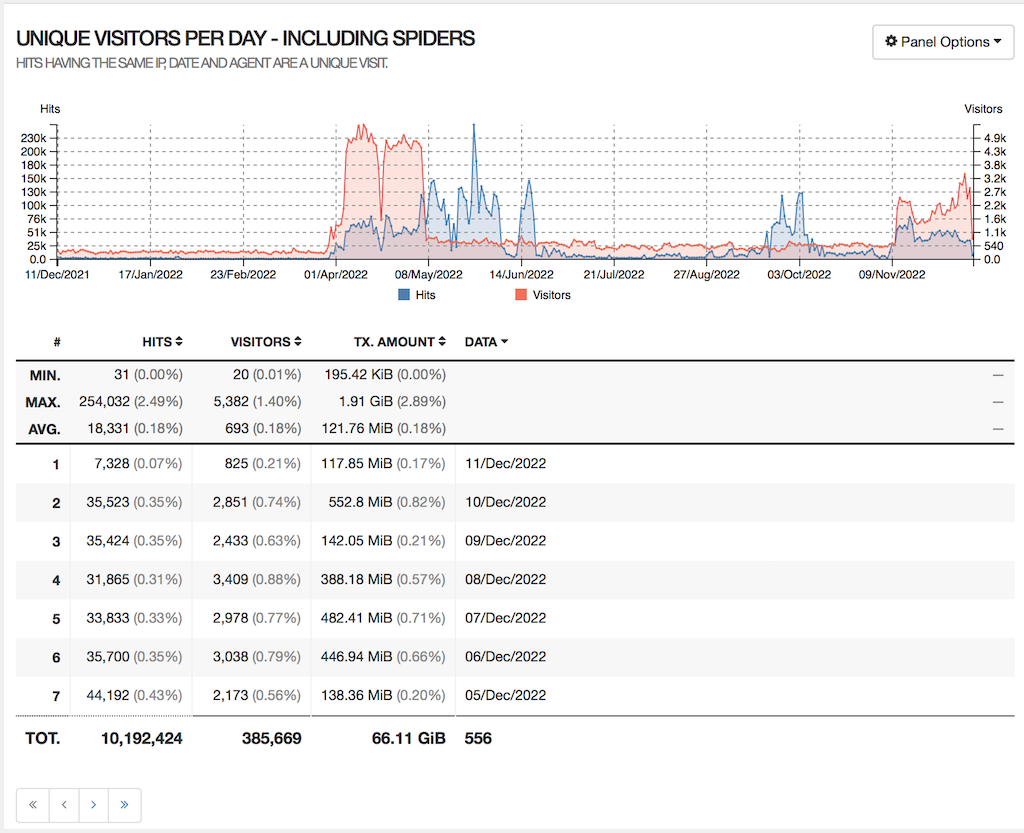The image size is (1024, 833).
Task: Expand the MAX. row dash
Action: click(x=997, y=401)
